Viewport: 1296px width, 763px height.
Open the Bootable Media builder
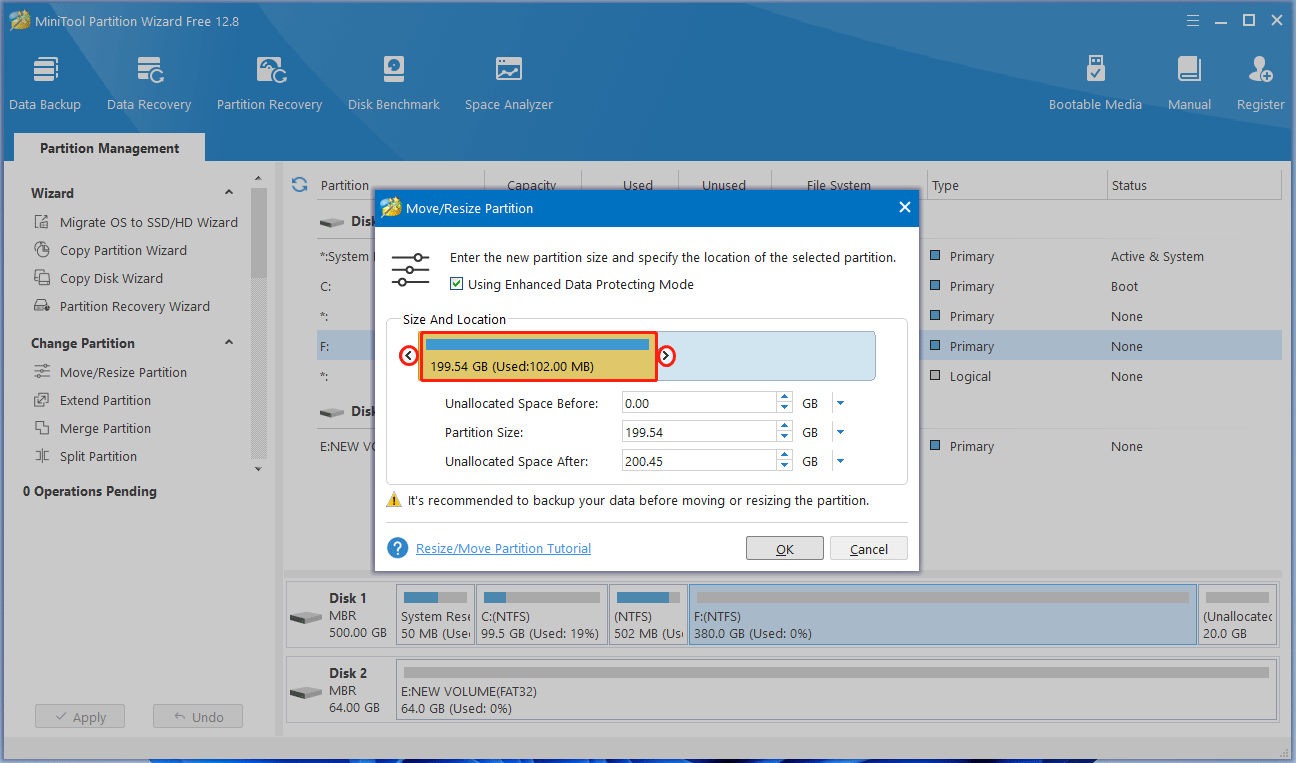1095,82
